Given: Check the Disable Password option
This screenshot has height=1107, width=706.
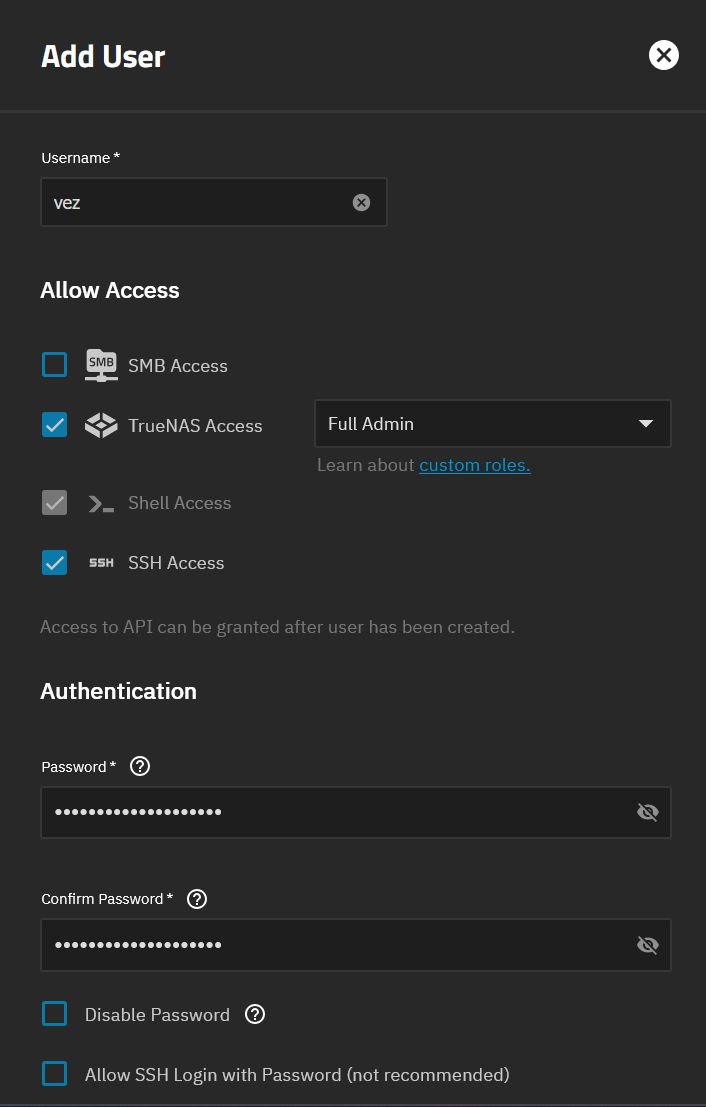Looking at the screenshot, I should 55,1015.
